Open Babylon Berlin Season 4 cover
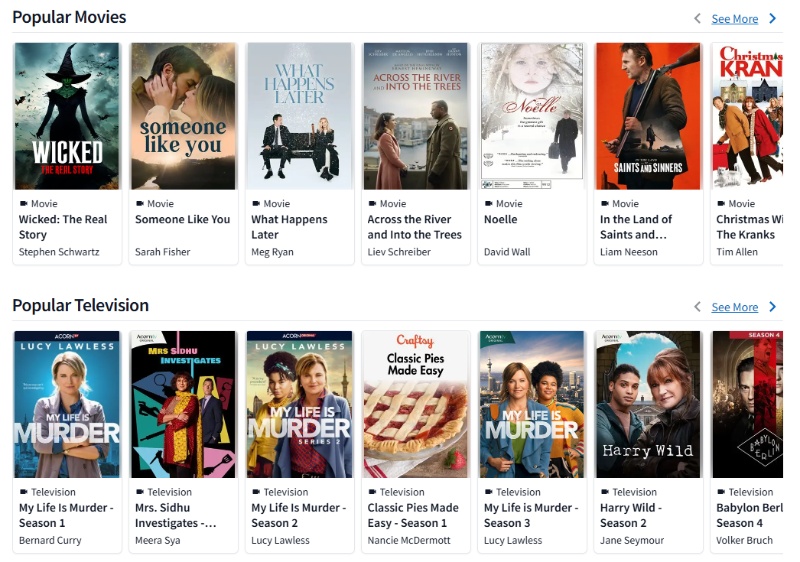The width and height of the screenshot is (800, 562). coord(747,404)
